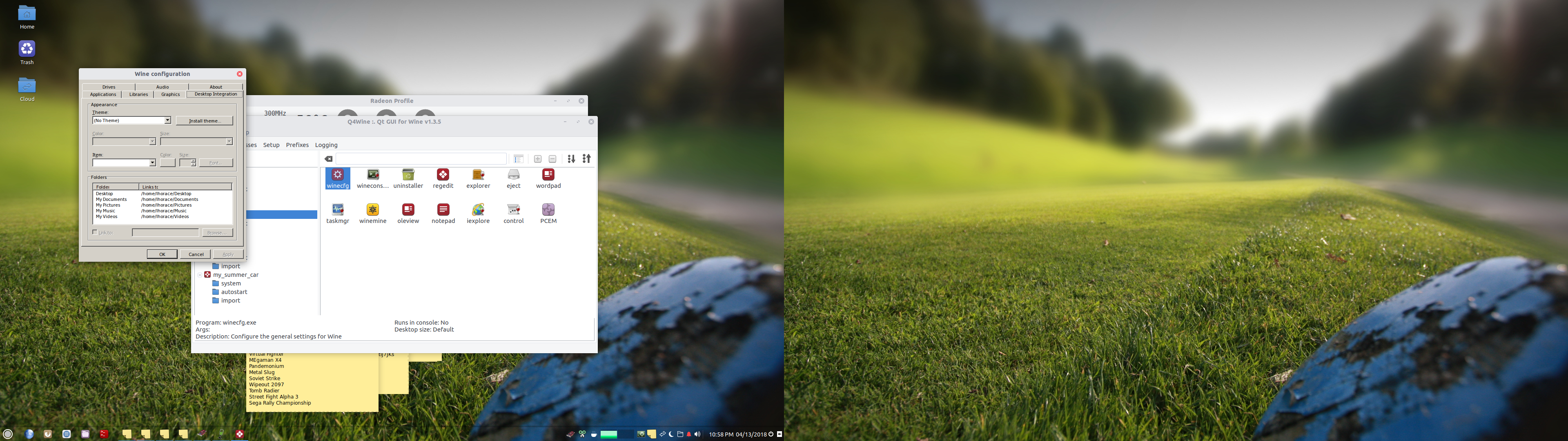
Task: Decrease icon size with minus button
Action: coord(553,159)
